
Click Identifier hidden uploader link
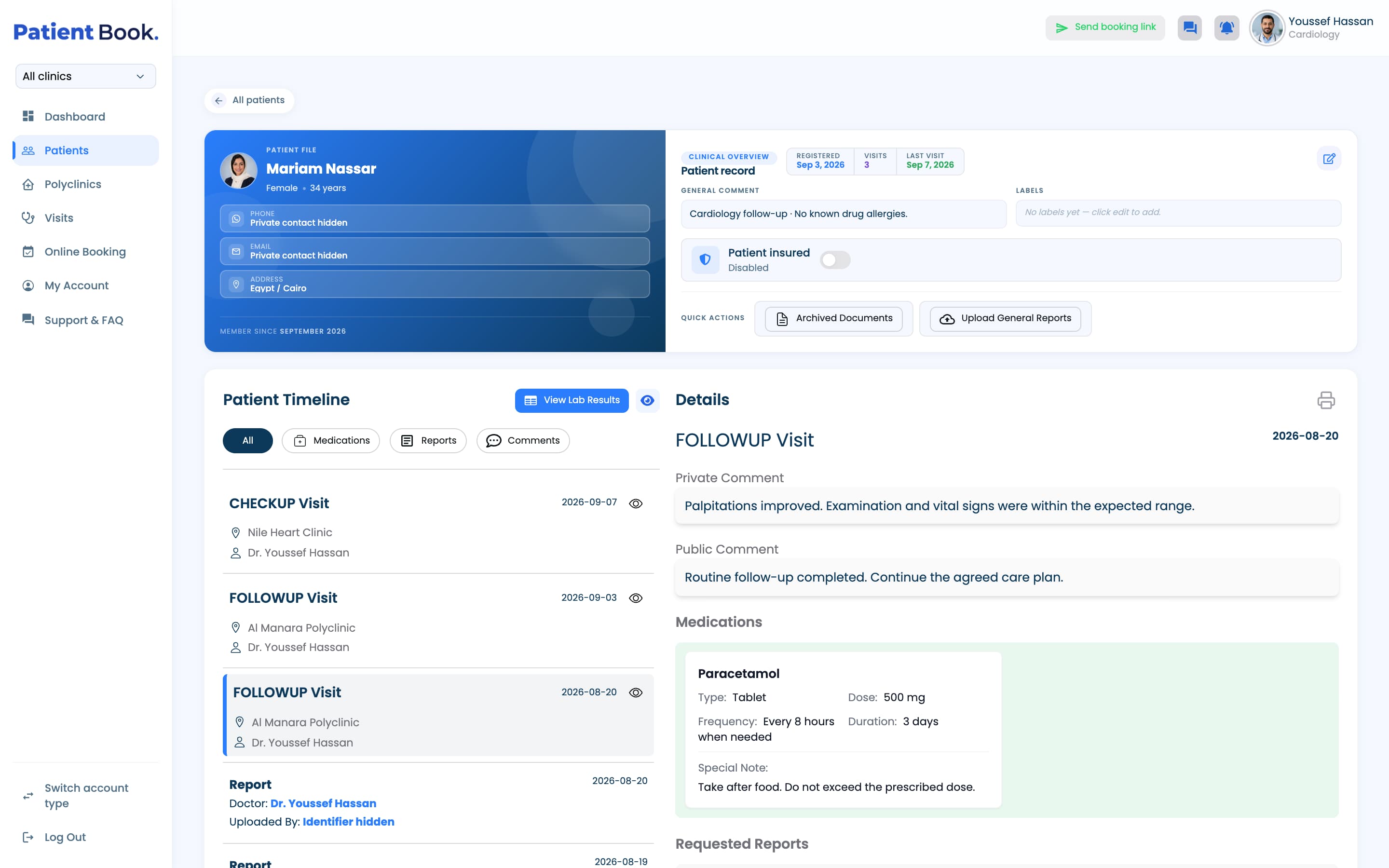coord(348,822)
